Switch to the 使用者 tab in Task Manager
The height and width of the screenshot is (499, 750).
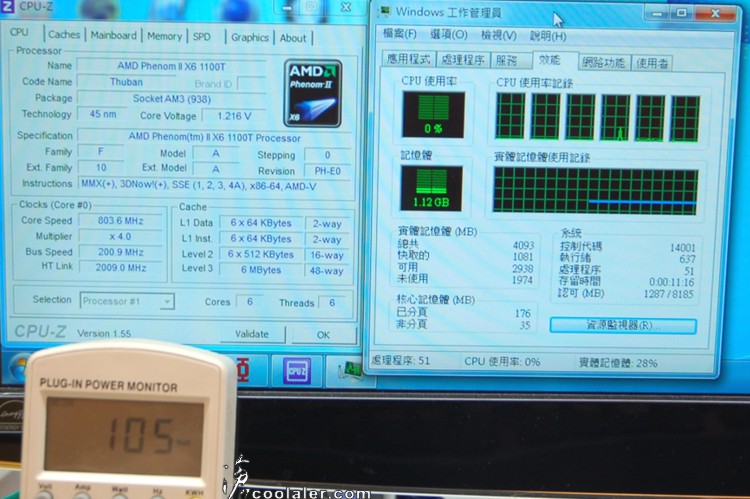coord(652,63)
